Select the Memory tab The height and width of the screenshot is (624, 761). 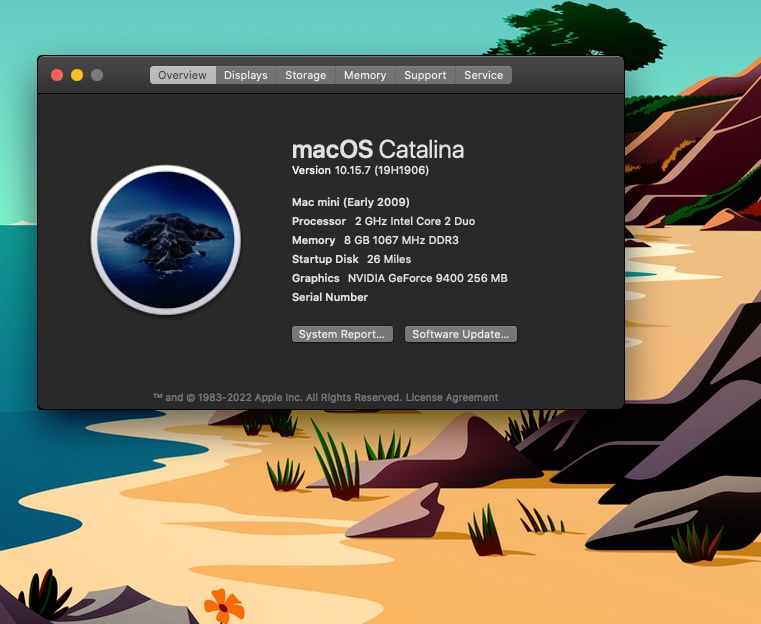coord(365,75)
